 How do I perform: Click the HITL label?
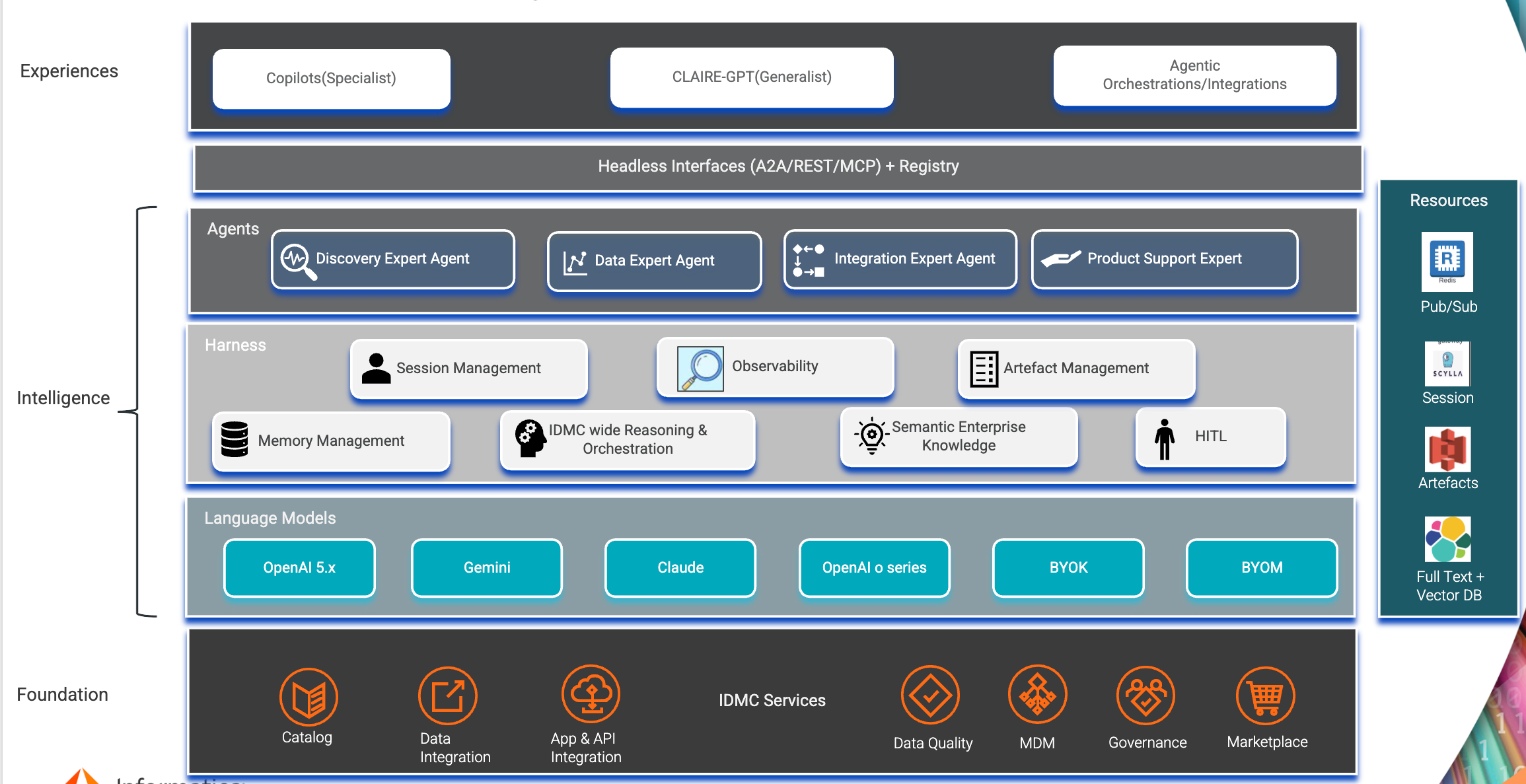pos(1211,437)
